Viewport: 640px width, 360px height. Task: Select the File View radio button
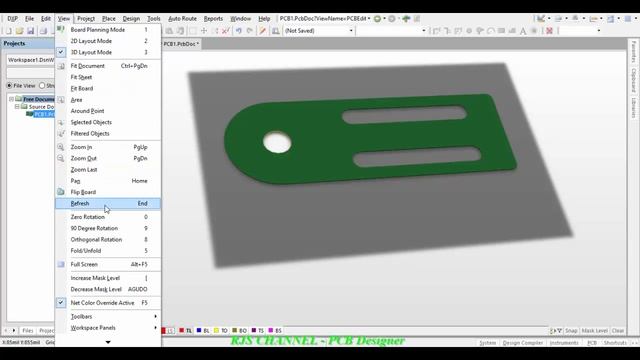pos(9,86)
